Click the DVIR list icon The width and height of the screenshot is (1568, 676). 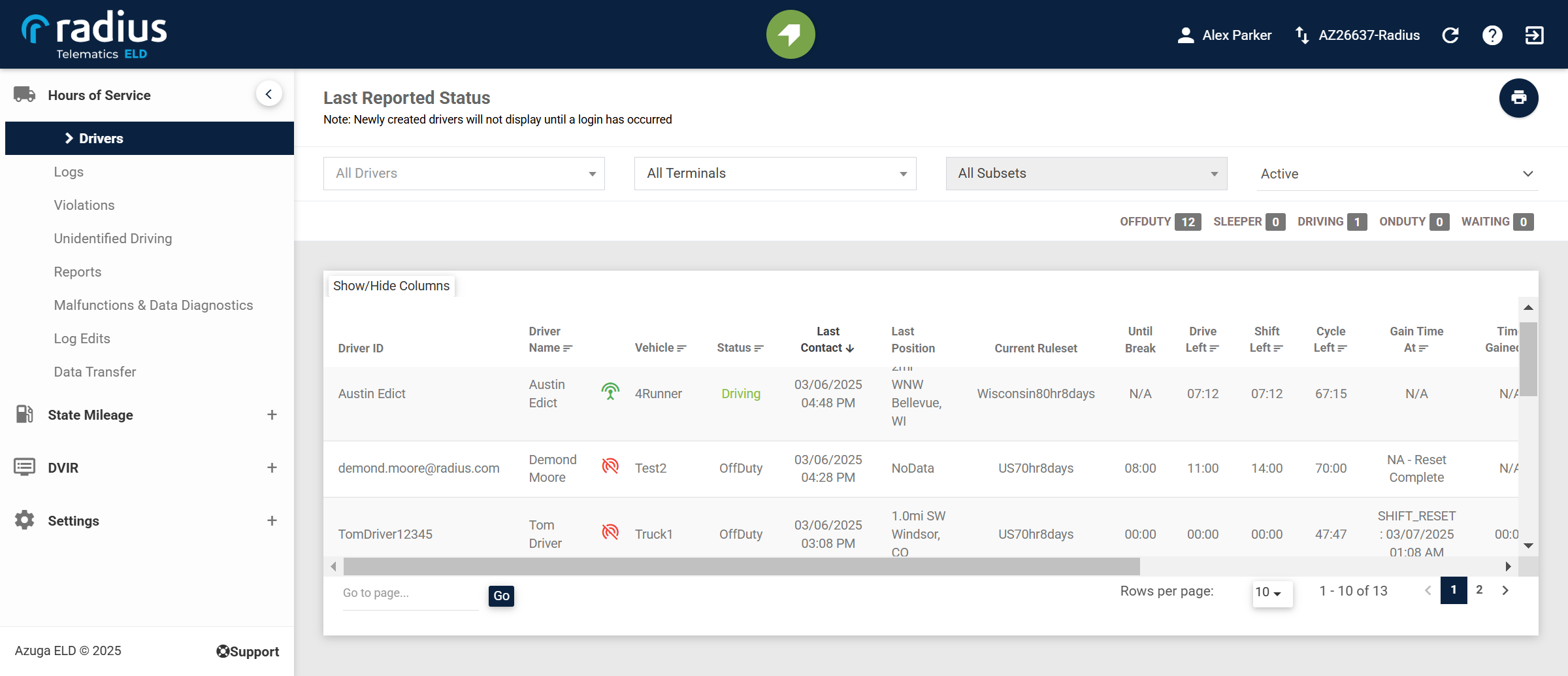tap(25, 467)
